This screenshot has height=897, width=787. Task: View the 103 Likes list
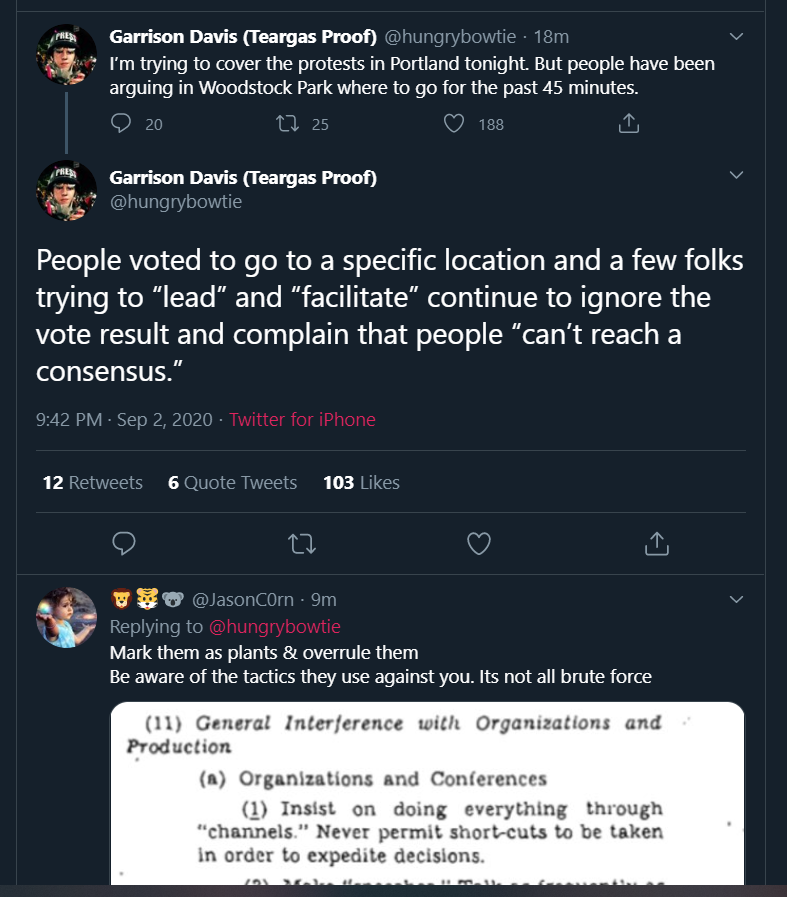pos(361,483)
